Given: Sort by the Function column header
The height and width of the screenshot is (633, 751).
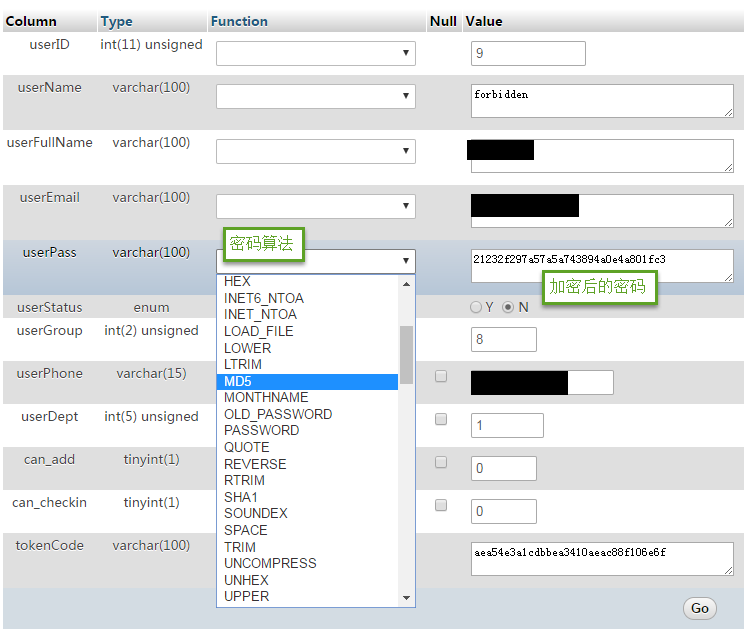Looking at the screenshot, I should 239,21.
